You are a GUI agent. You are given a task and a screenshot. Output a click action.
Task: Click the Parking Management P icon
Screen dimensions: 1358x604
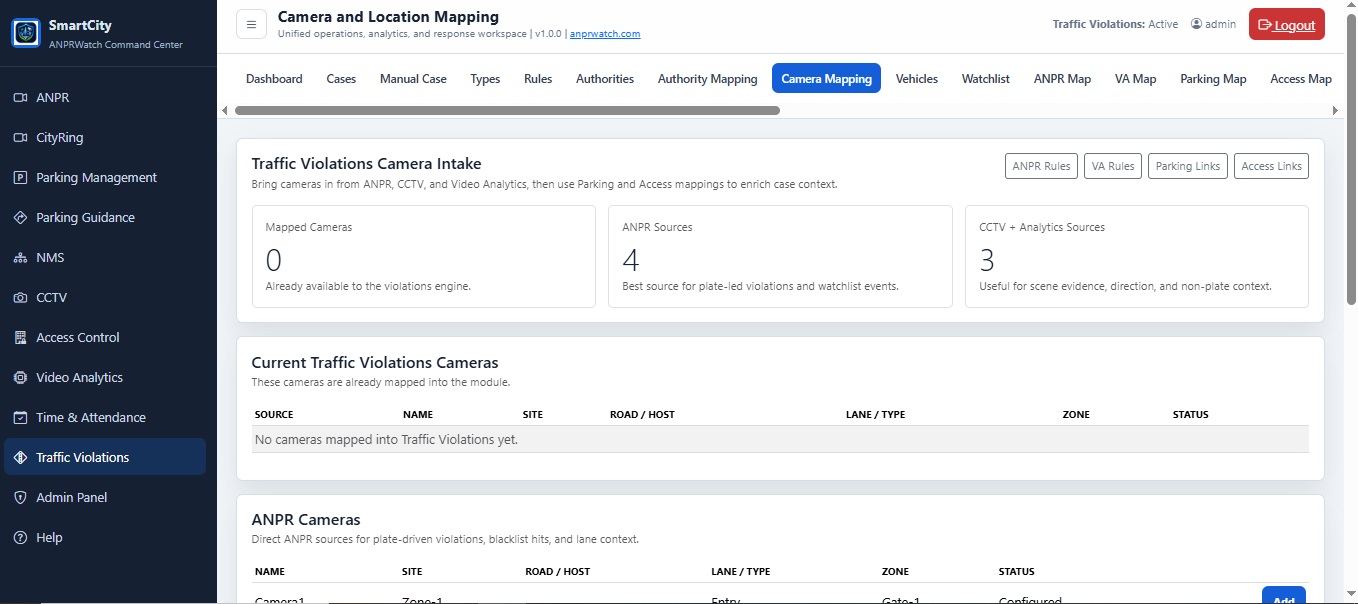point(20,178)
